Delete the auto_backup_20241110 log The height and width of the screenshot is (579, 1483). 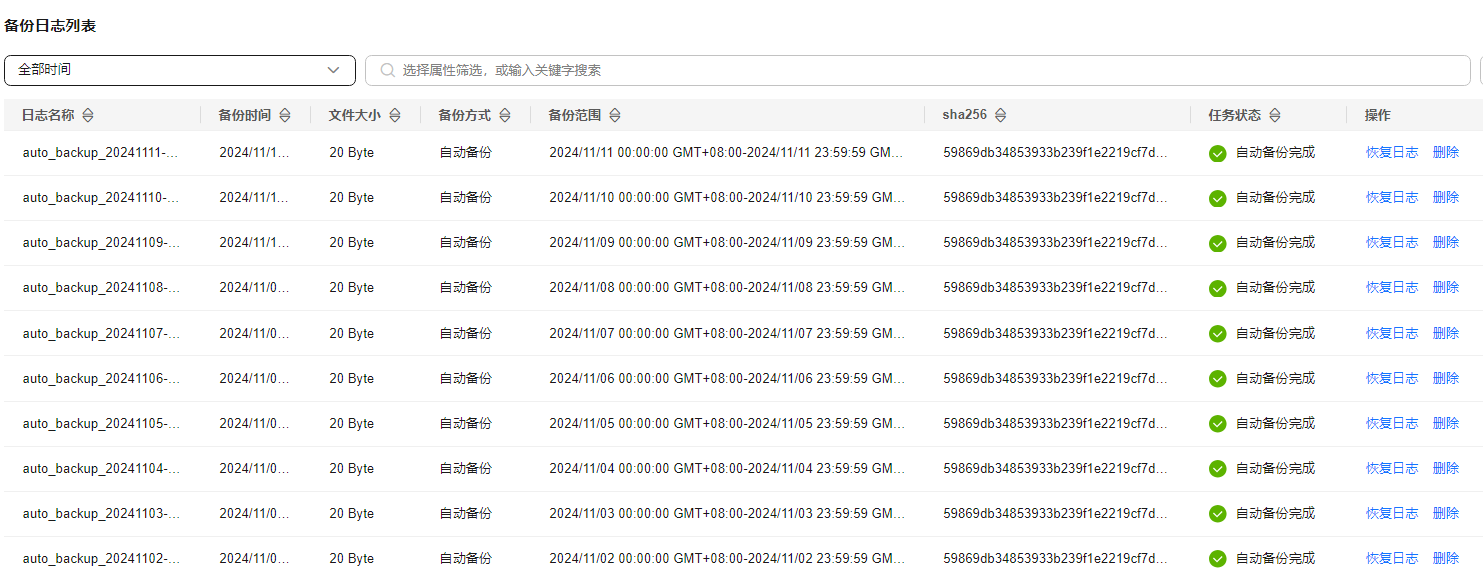pos(1446,197)
